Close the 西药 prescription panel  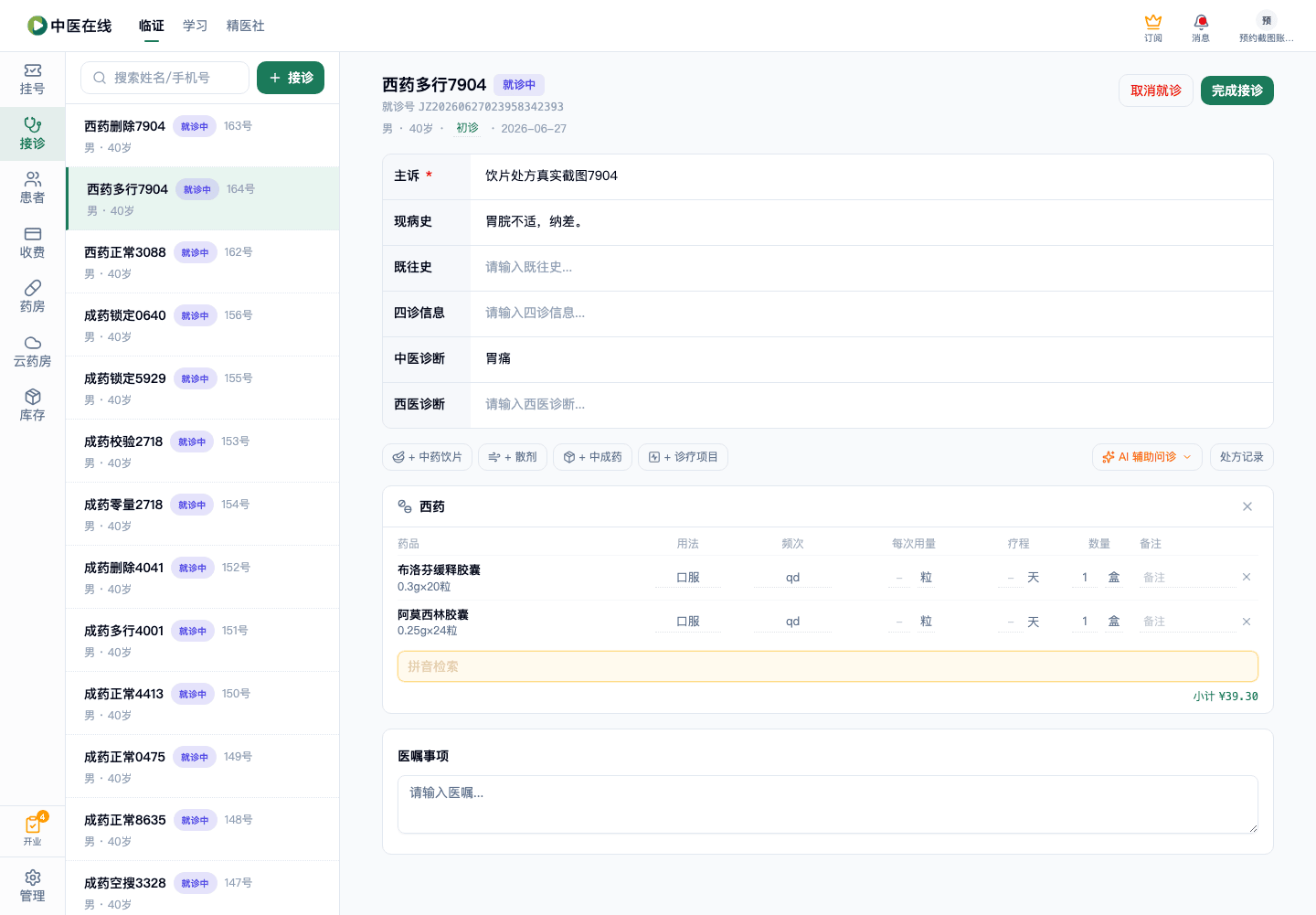pyautogui.click(x=1247, y=506)
